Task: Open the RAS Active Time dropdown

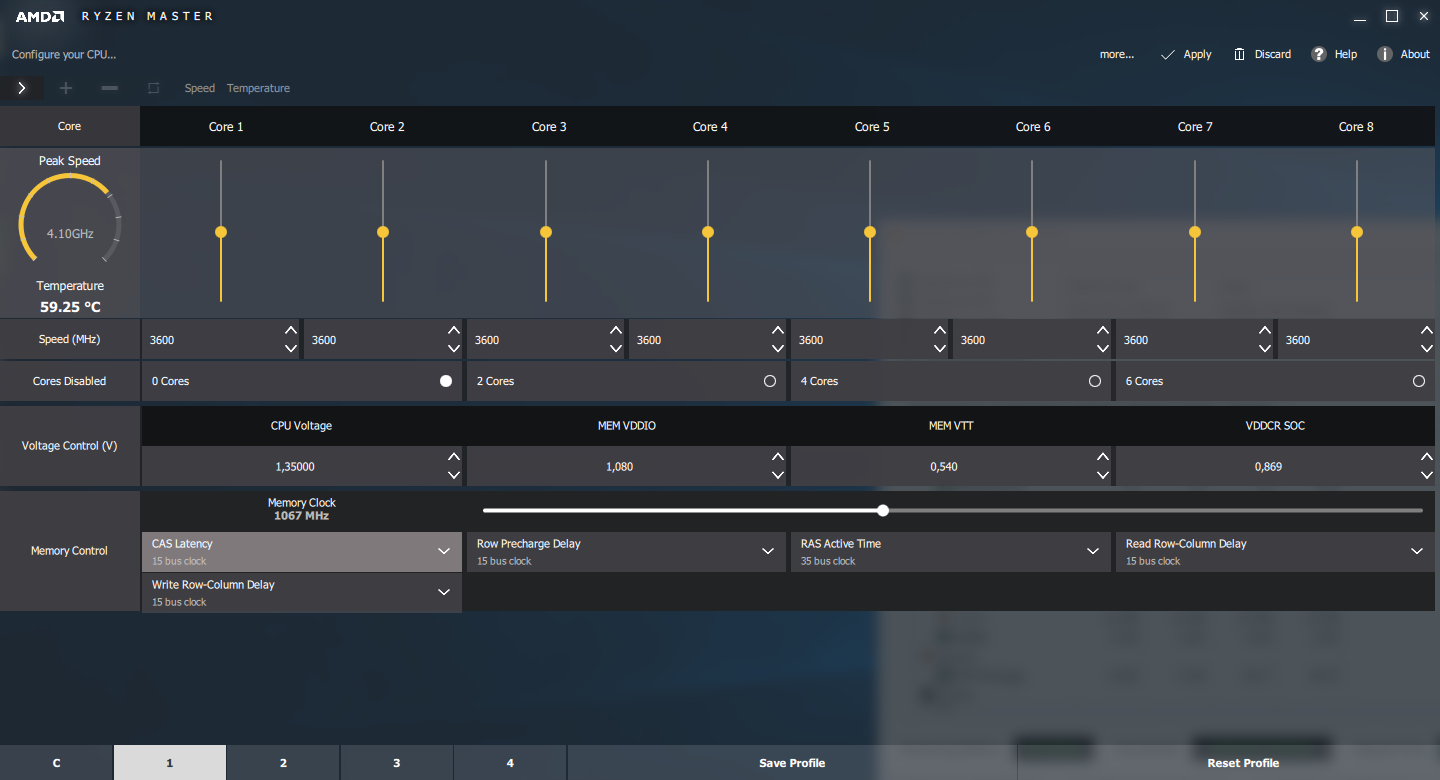Action: click(x=951, y=552)
